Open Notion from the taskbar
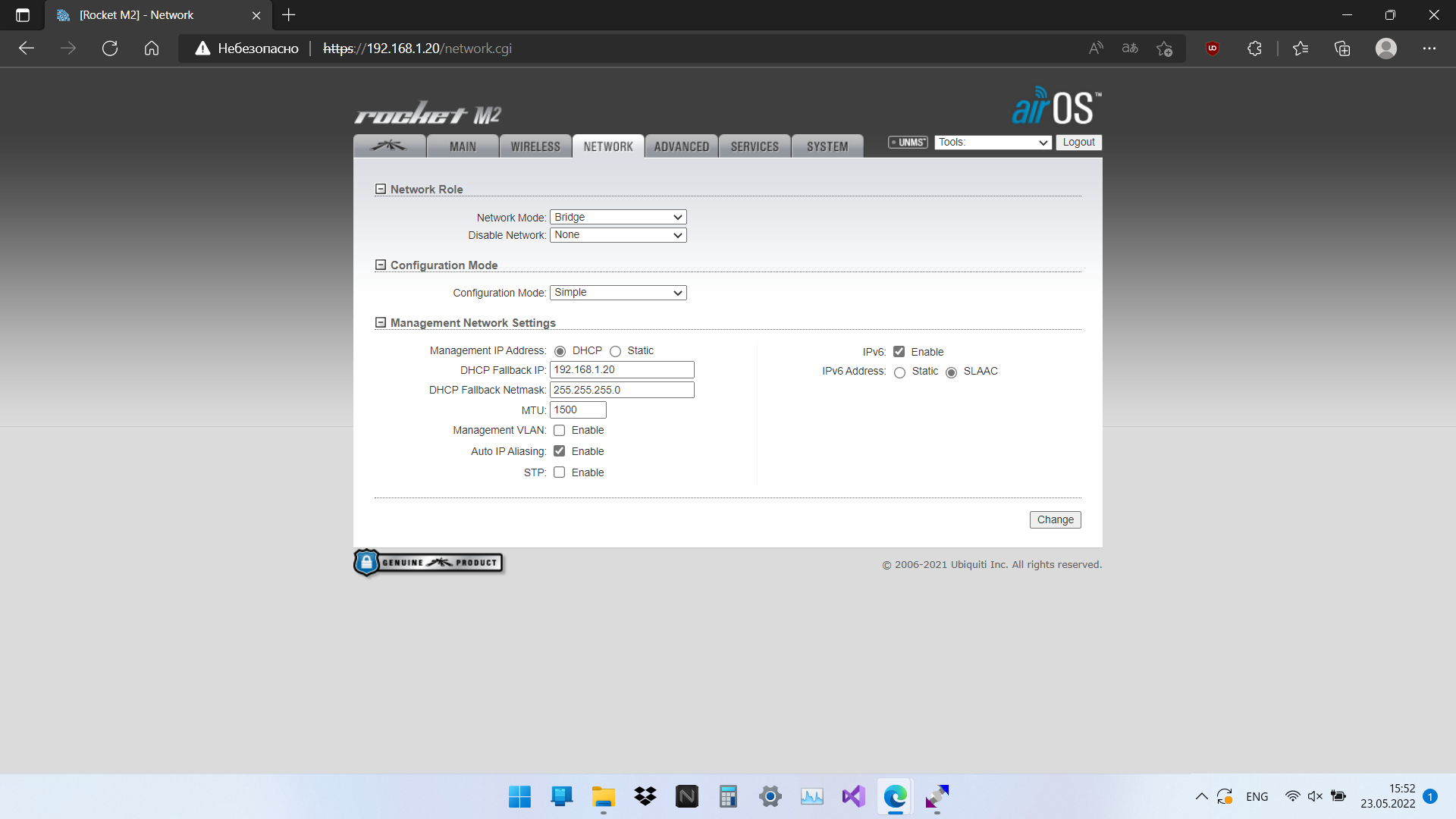 pyautogui.click(x=687, y=796)
